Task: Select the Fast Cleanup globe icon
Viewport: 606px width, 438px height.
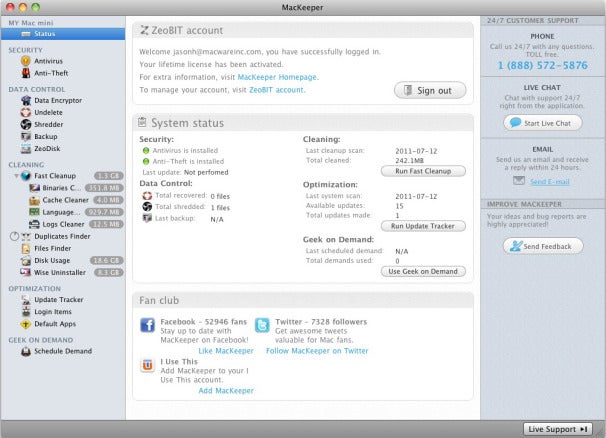Action: click(26, 176)
